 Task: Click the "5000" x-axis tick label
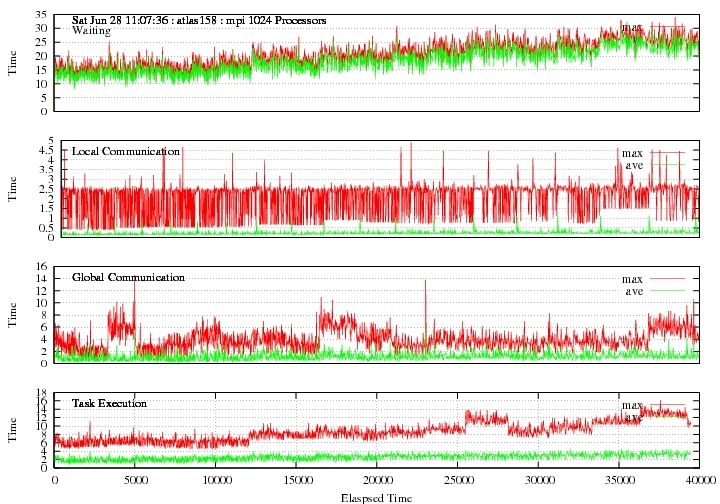coord(135,481)
